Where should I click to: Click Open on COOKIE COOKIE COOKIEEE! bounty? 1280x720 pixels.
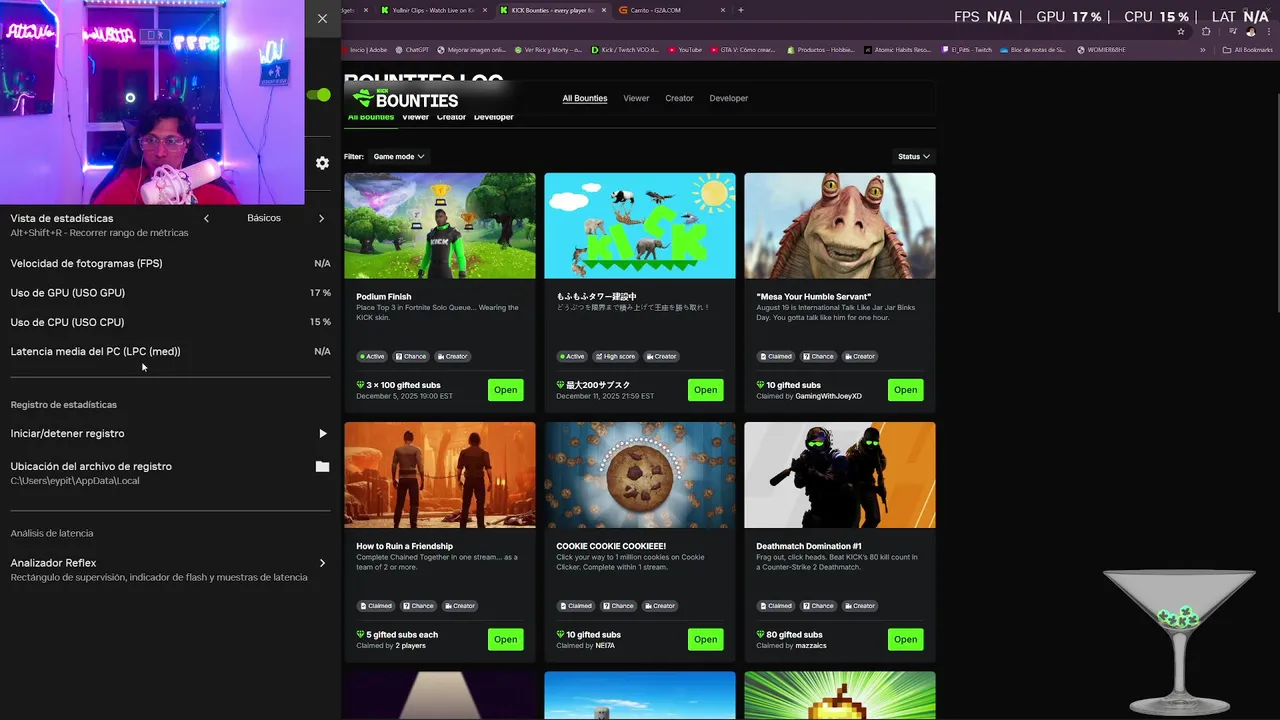(x=706, y=640)
